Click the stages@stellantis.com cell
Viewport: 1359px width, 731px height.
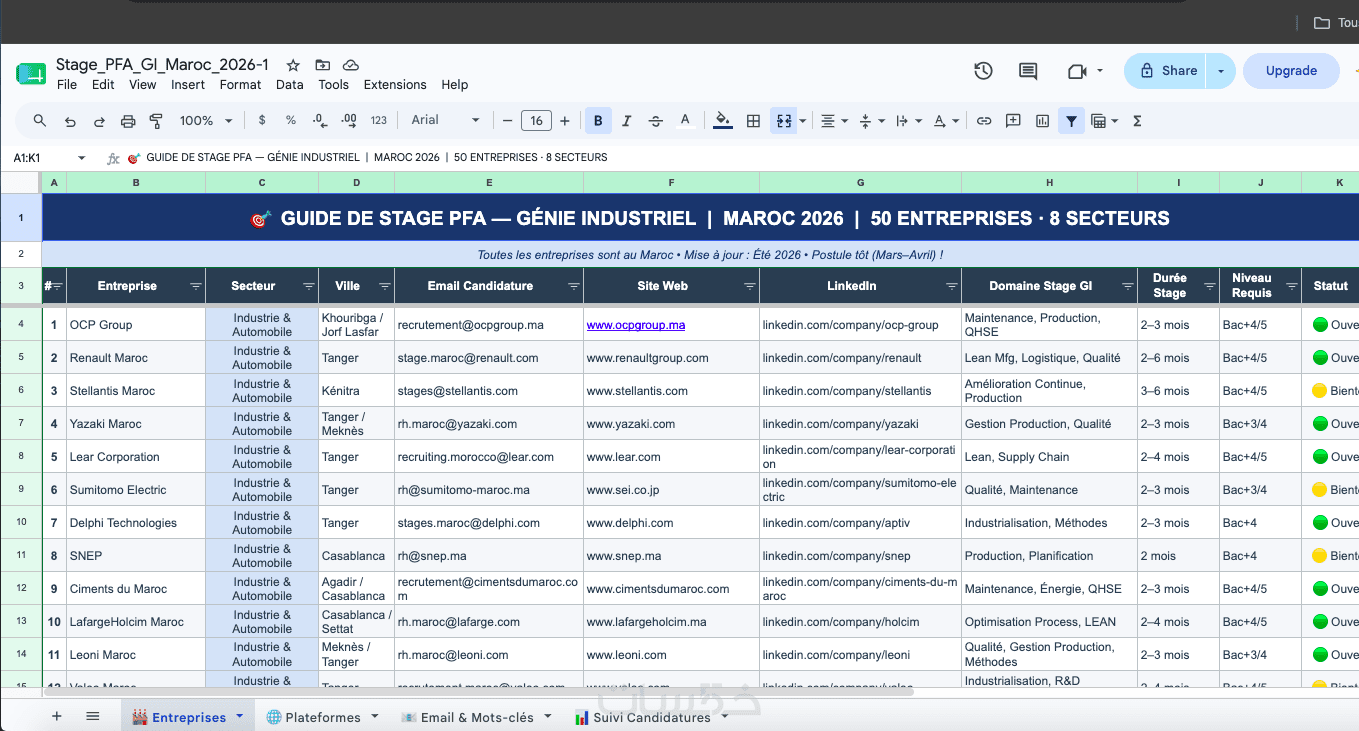[489, 391]
